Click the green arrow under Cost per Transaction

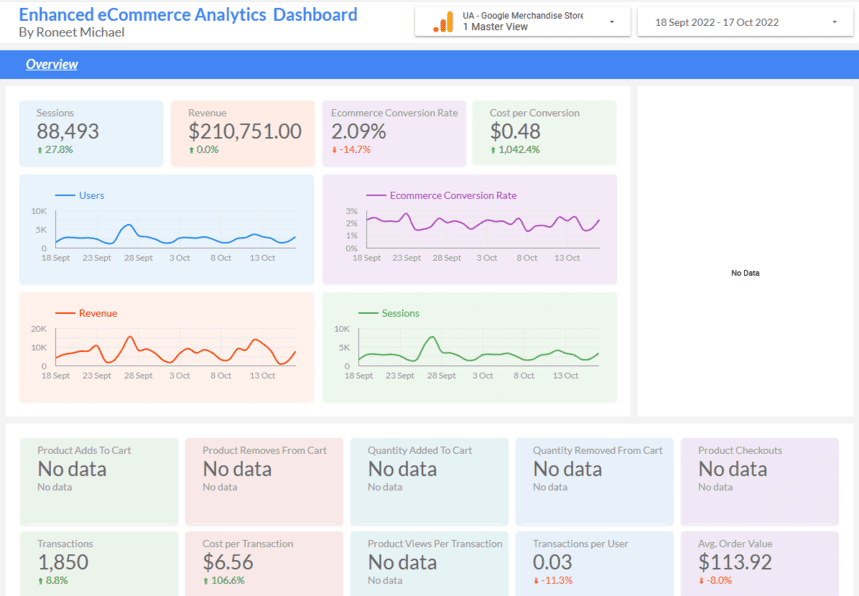(x=206, y=580)
